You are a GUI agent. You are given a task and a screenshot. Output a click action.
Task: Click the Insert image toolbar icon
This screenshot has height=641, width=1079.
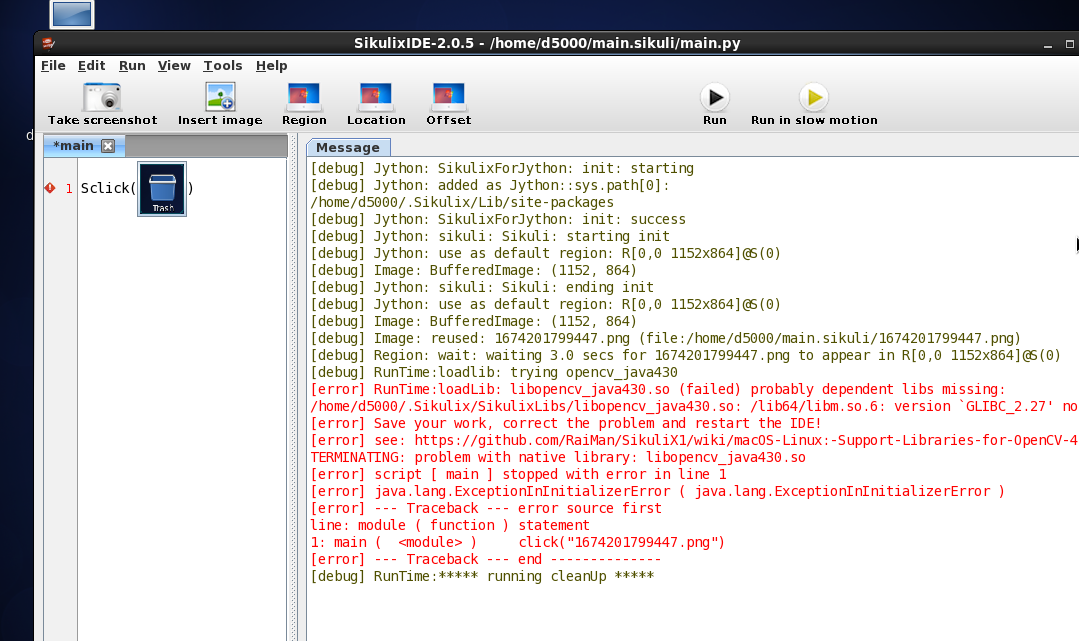(x=220, y=97)
